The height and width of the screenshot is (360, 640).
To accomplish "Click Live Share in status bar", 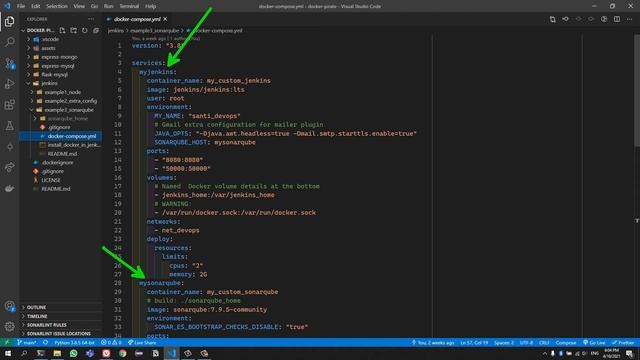I will click(x=142, y=342).
